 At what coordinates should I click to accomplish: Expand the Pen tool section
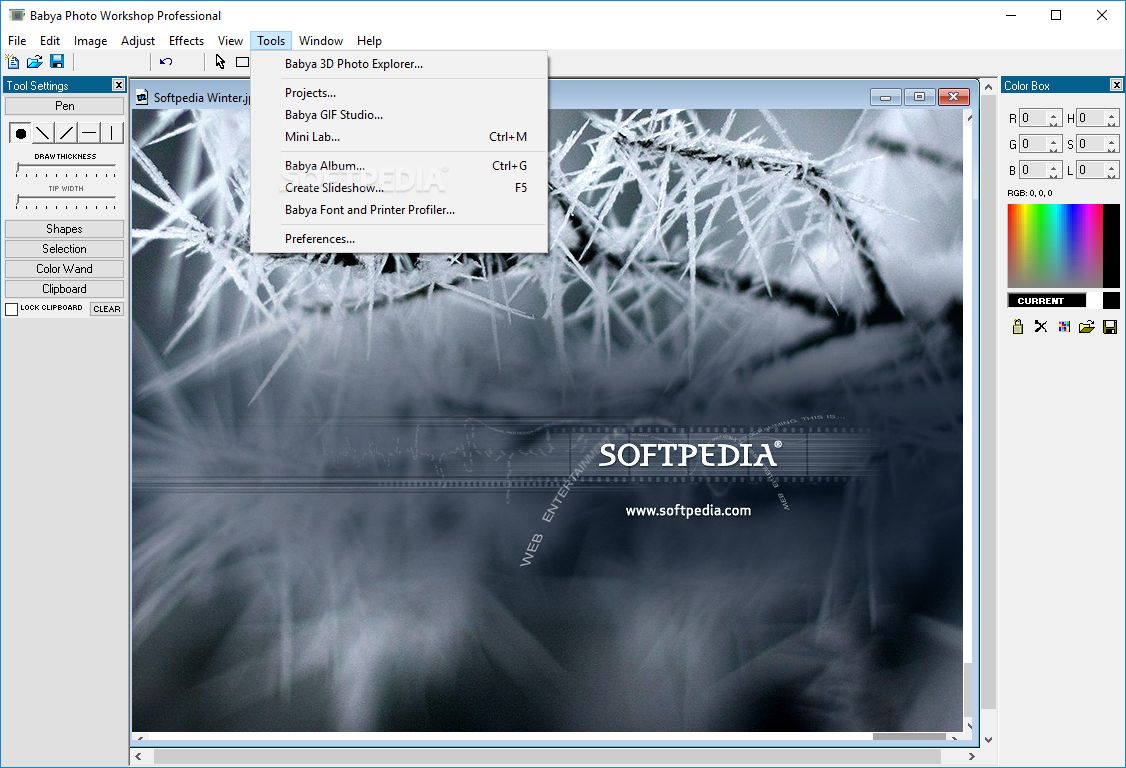click(x=65, y=106)
